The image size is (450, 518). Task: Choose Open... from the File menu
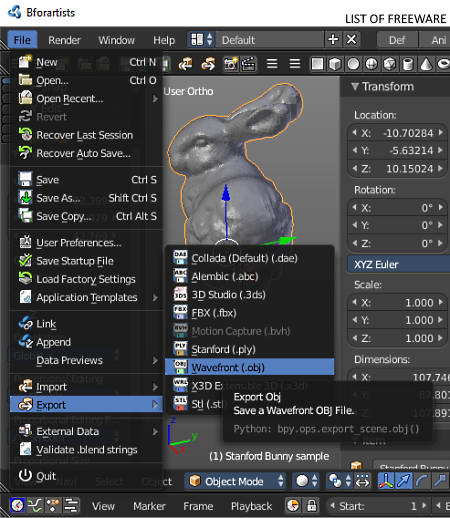coord(87,80)
